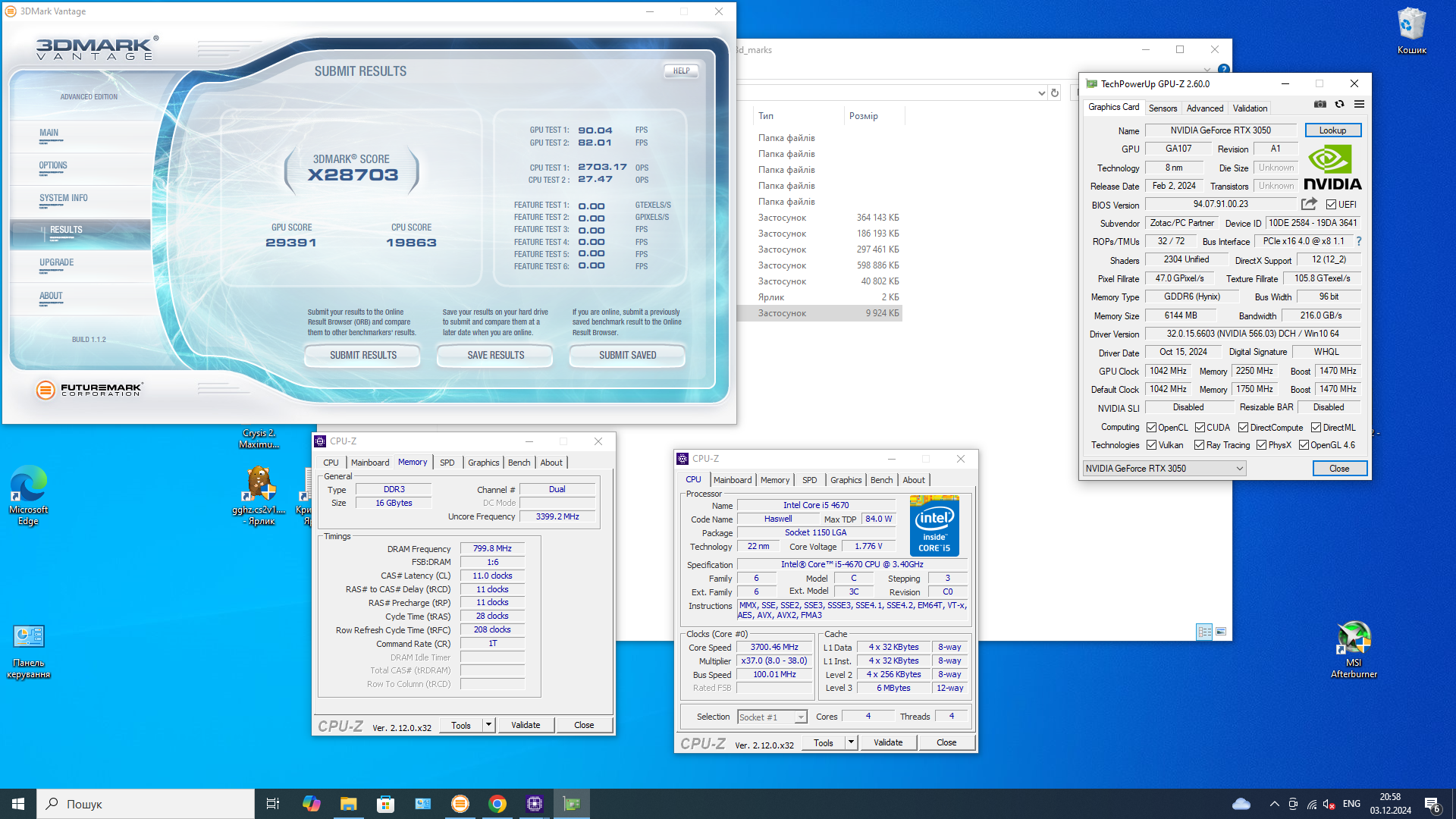The height and width of the screenshot is (819, 1456).
Task: Click the NVIDIA logo in GPU-Z
Action: click(1332, 168)
